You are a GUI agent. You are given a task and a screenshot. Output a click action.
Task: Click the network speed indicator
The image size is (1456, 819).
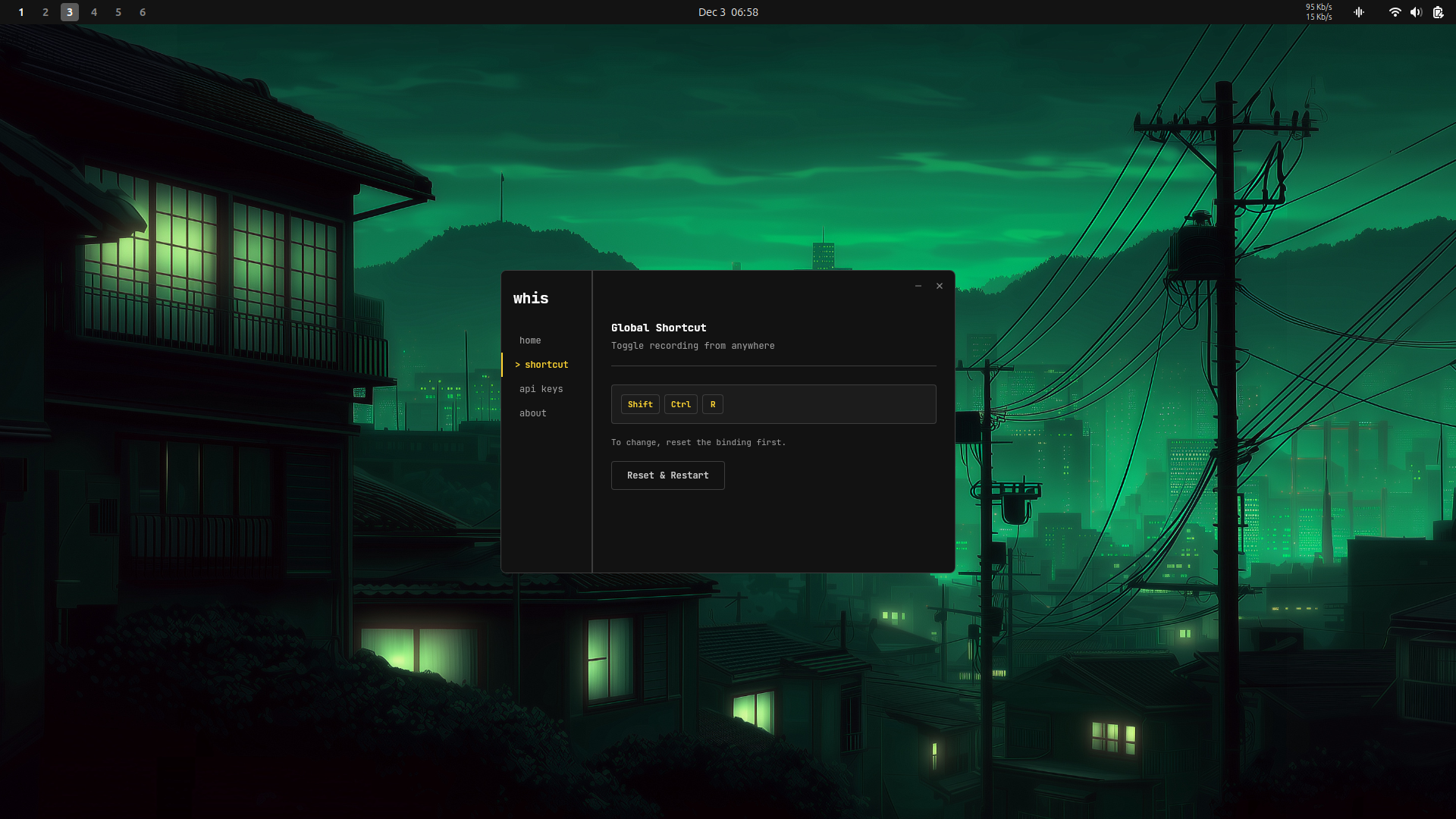coord(1317,12)
